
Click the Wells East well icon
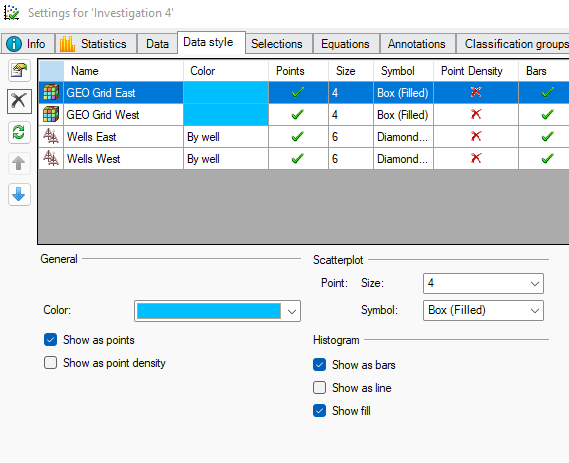[x=51, y=137]
